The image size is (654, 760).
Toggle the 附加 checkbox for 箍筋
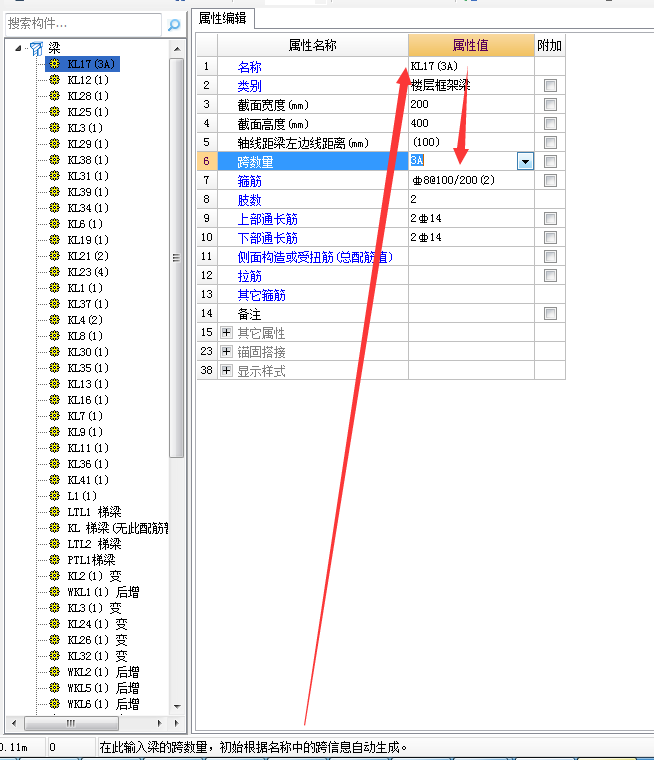(550, 180)
